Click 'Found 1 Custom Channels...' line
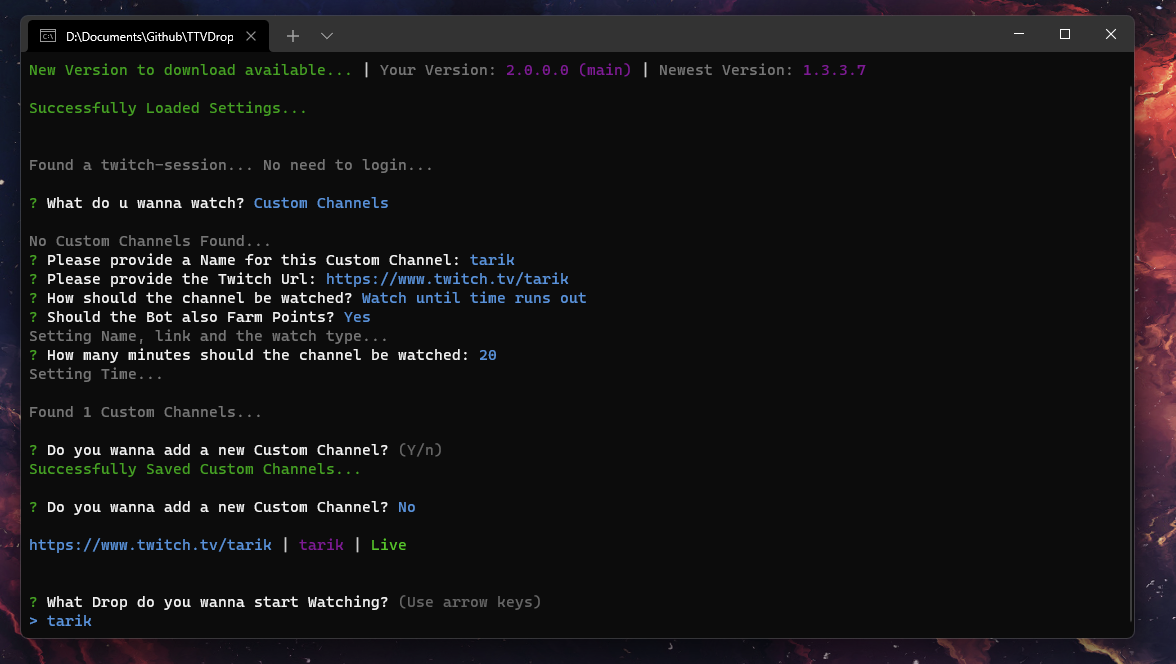The width and height of the screenshot is (1176, 664). click(146, 413)
